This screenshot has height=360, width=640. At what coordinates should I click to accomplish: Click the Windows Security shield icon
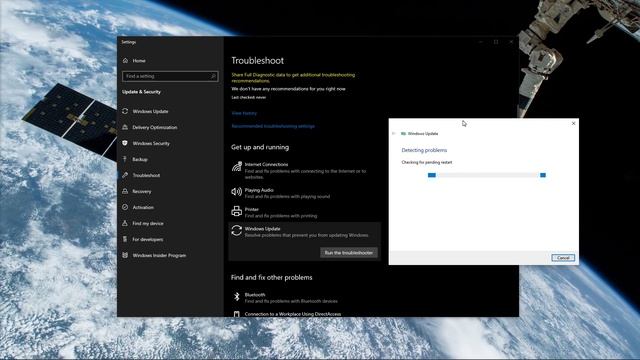(125, 143)
